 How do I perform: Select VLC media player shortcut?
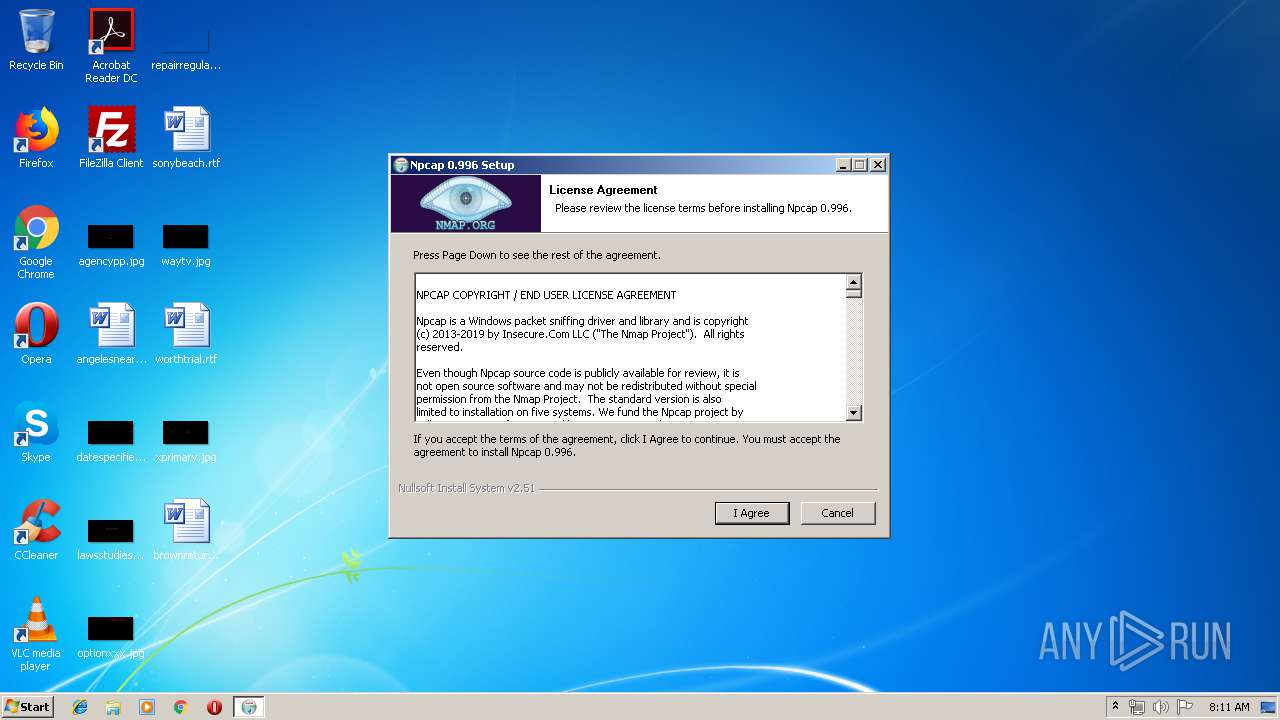tap(36, 634)
